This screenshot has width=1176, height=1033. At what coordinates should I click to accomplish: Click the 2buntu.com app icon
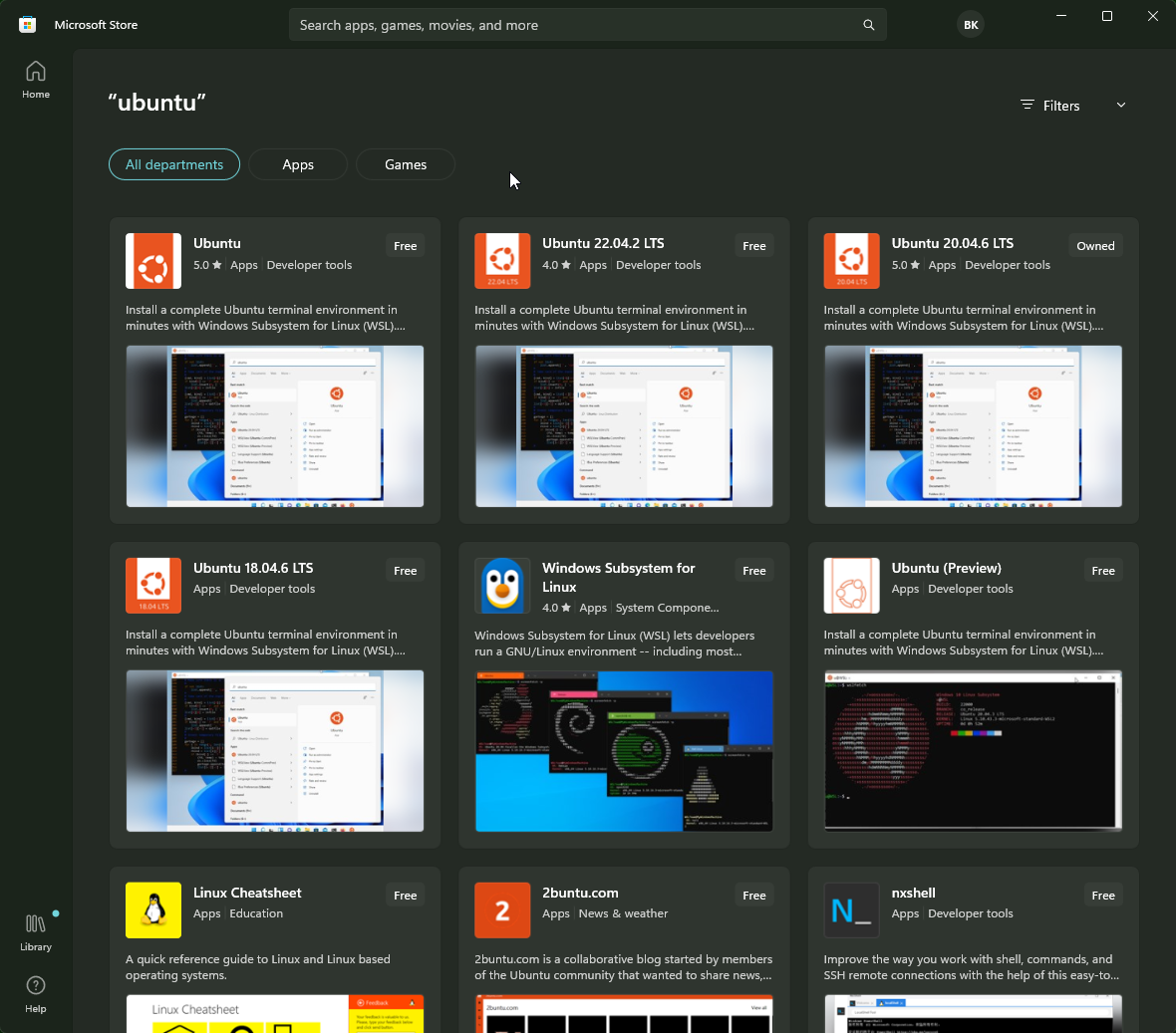click(502, 910)
